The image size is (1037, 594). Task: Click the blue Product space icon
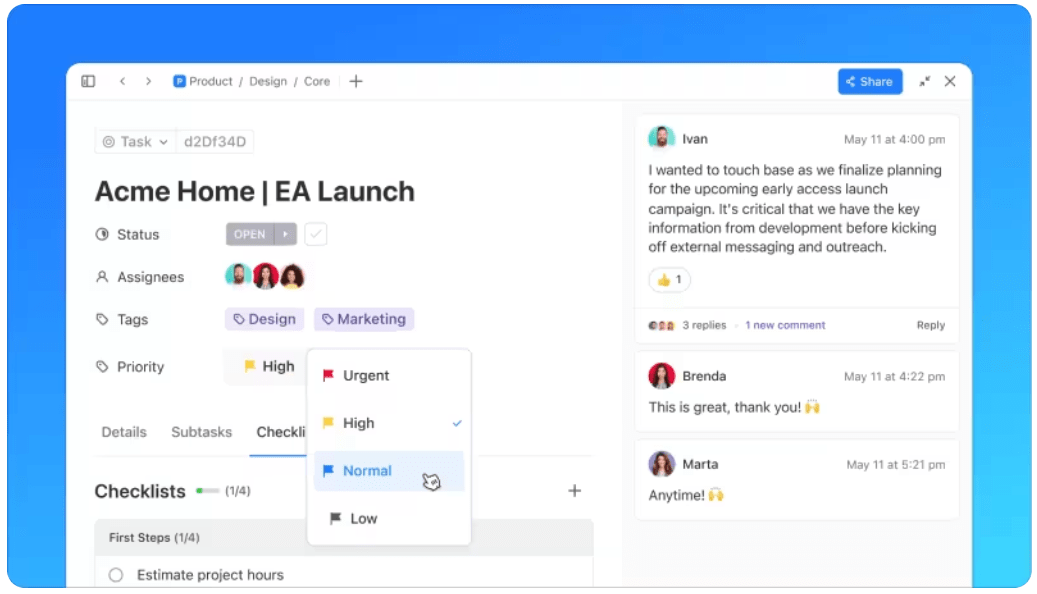179,81
